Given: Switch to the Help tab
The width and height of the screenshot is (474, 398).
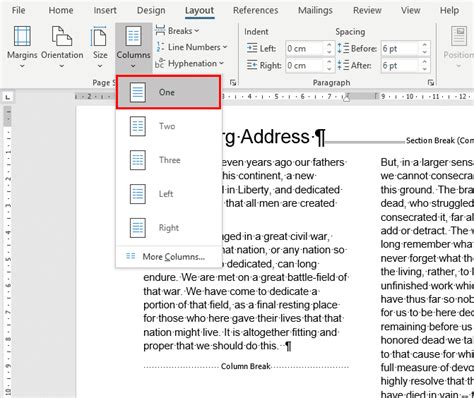Looking at the screenshot, I should [449, 10].
